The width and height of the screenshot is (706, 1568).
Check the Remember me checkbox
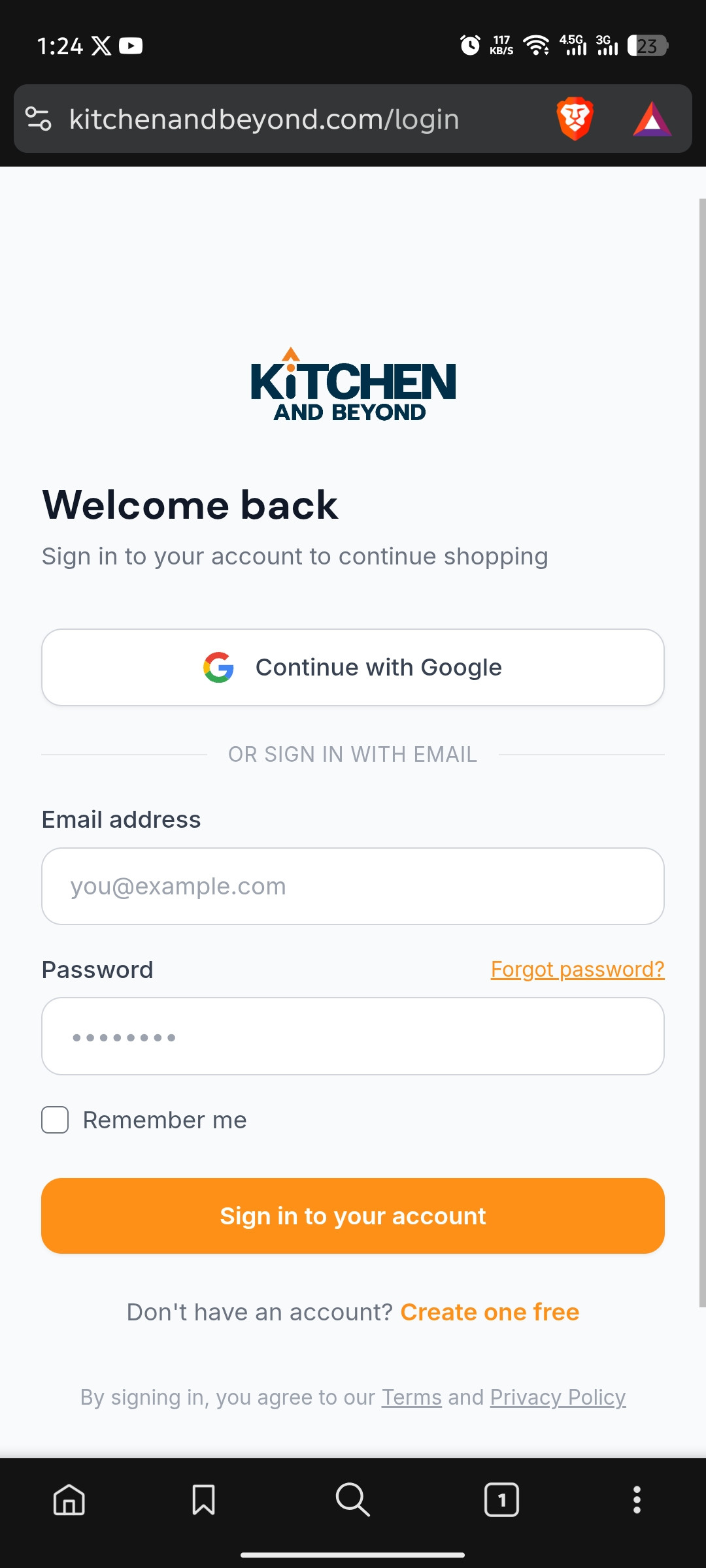55,1120
